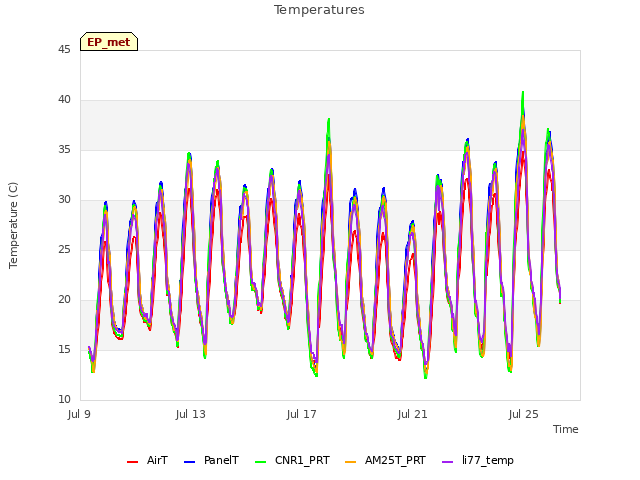Click the 30 y-axis tick label
This screenshot has width=640, height=480.
pos(64,200)
